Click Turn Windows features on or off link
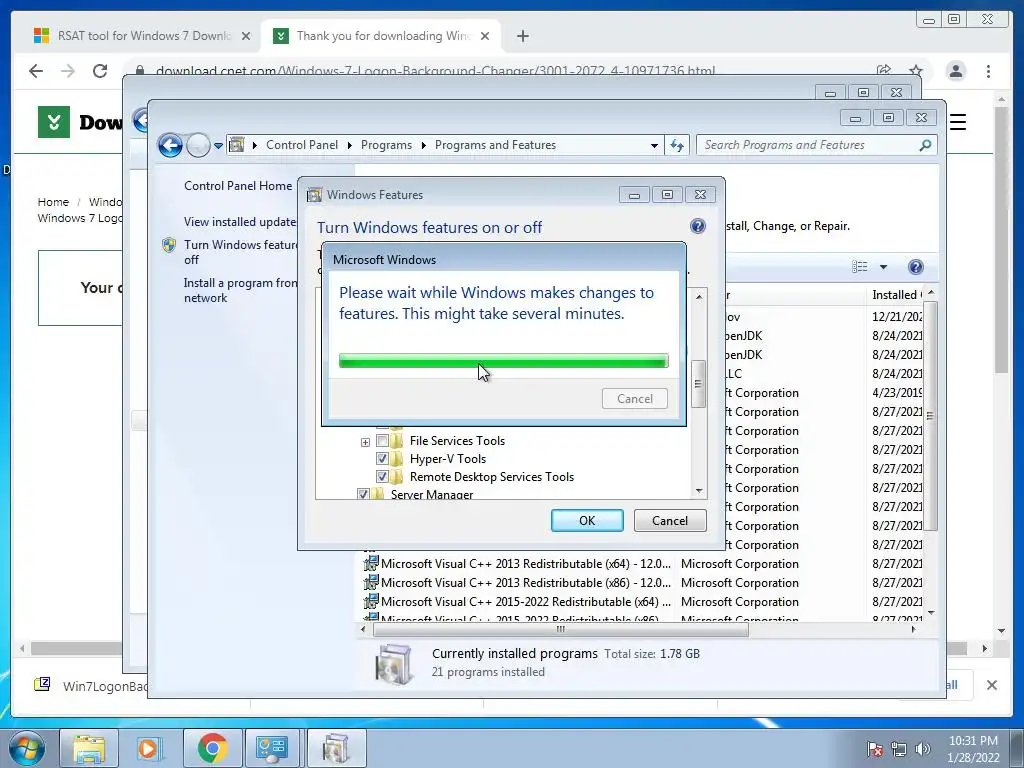 pyautogui.click(x=240, y=252)
